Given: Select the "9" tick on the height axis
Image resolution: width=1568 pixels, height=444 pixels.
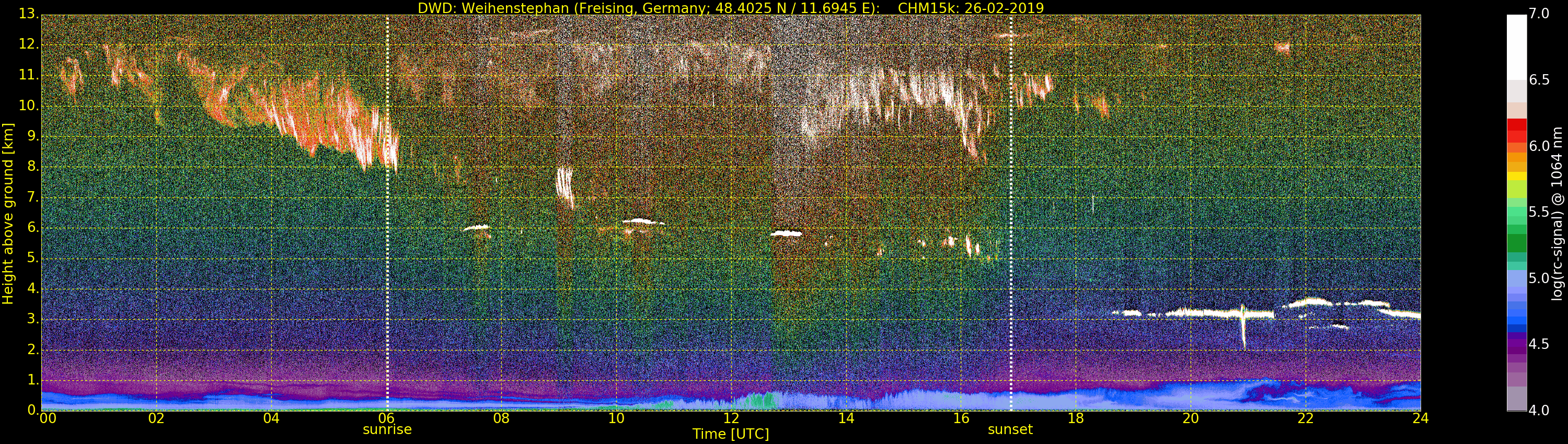Looking at the screenshot, I should (33, 136).
